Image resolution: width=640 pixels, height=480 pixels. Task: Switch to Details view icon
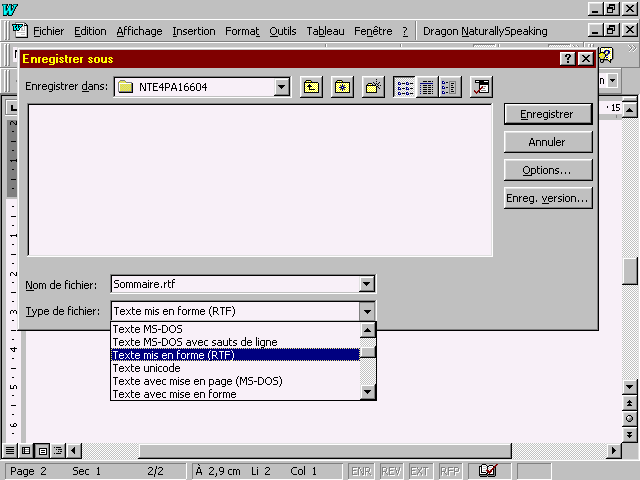click(x=427, y=87)
